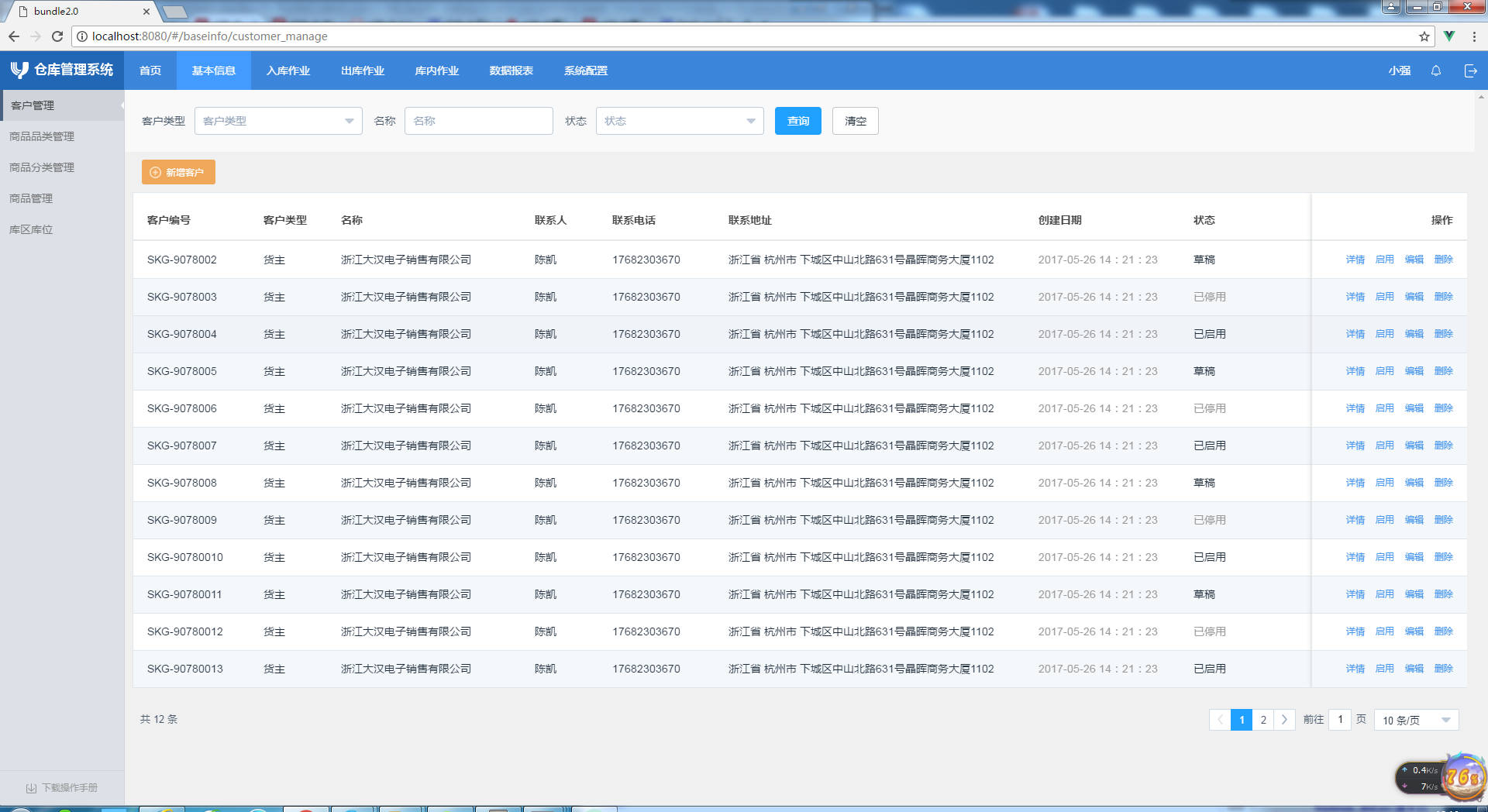1488x812 pixels.
Task: Open the 出库作业 nav tab
Action: coord(363,71)
